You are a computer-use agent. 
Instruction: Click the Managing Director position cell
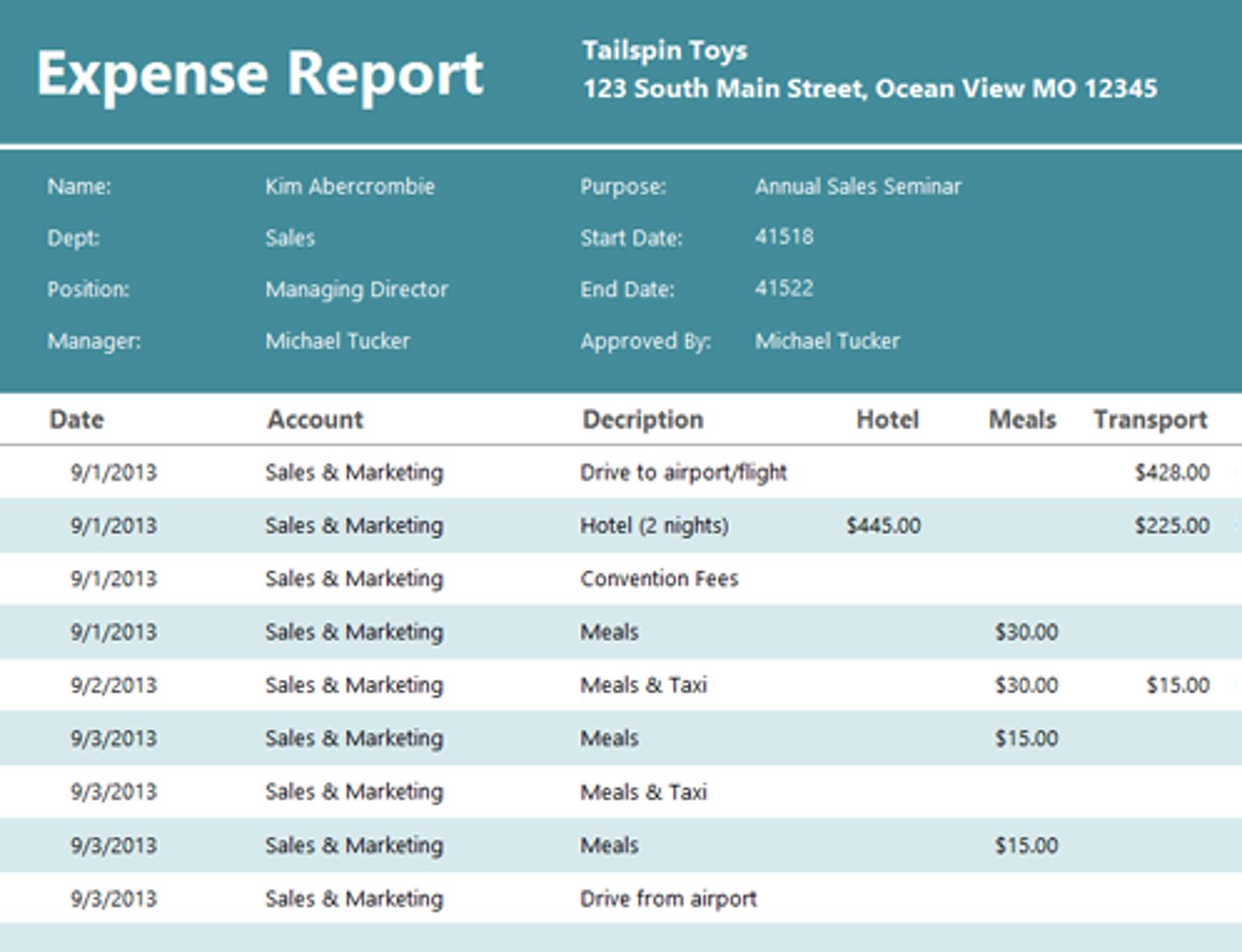click(x=356, y=290)
